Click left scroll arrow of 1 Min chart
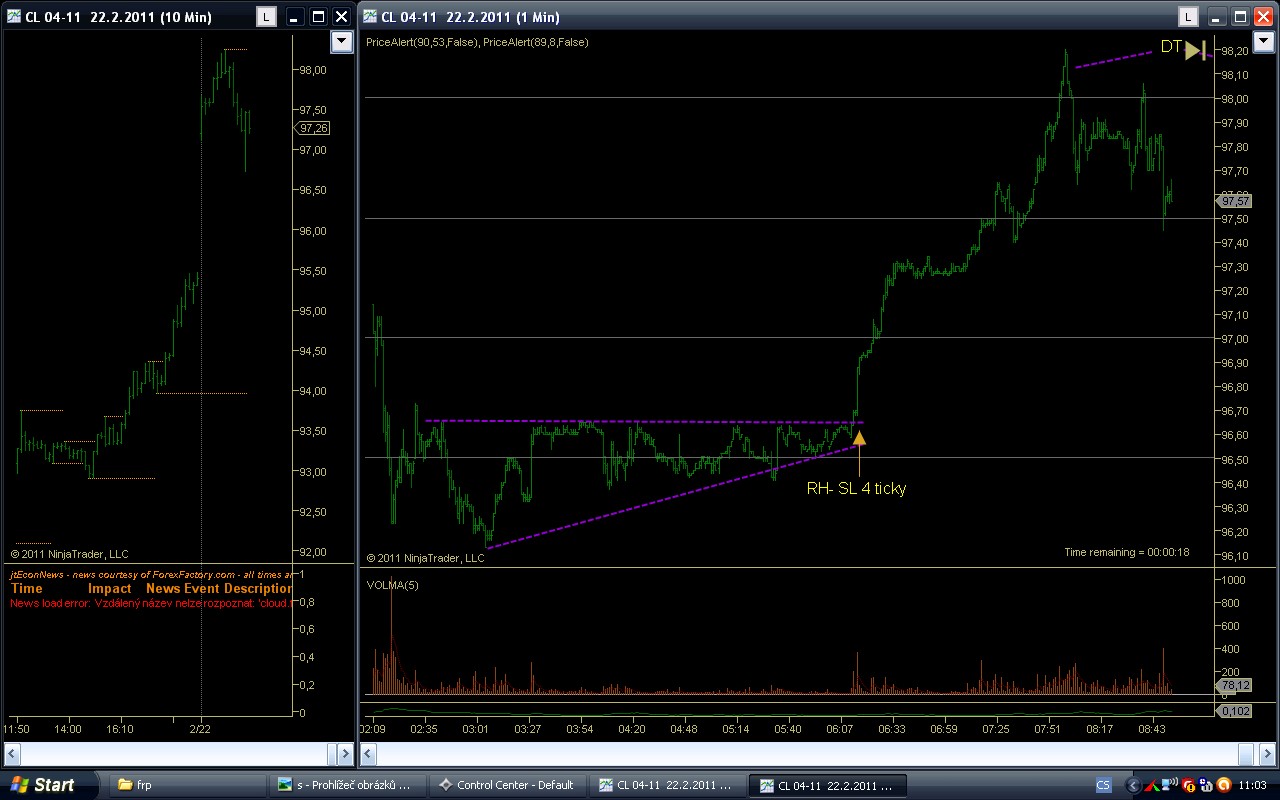This screenshot has width=1280, height=800. click(368, 753)
